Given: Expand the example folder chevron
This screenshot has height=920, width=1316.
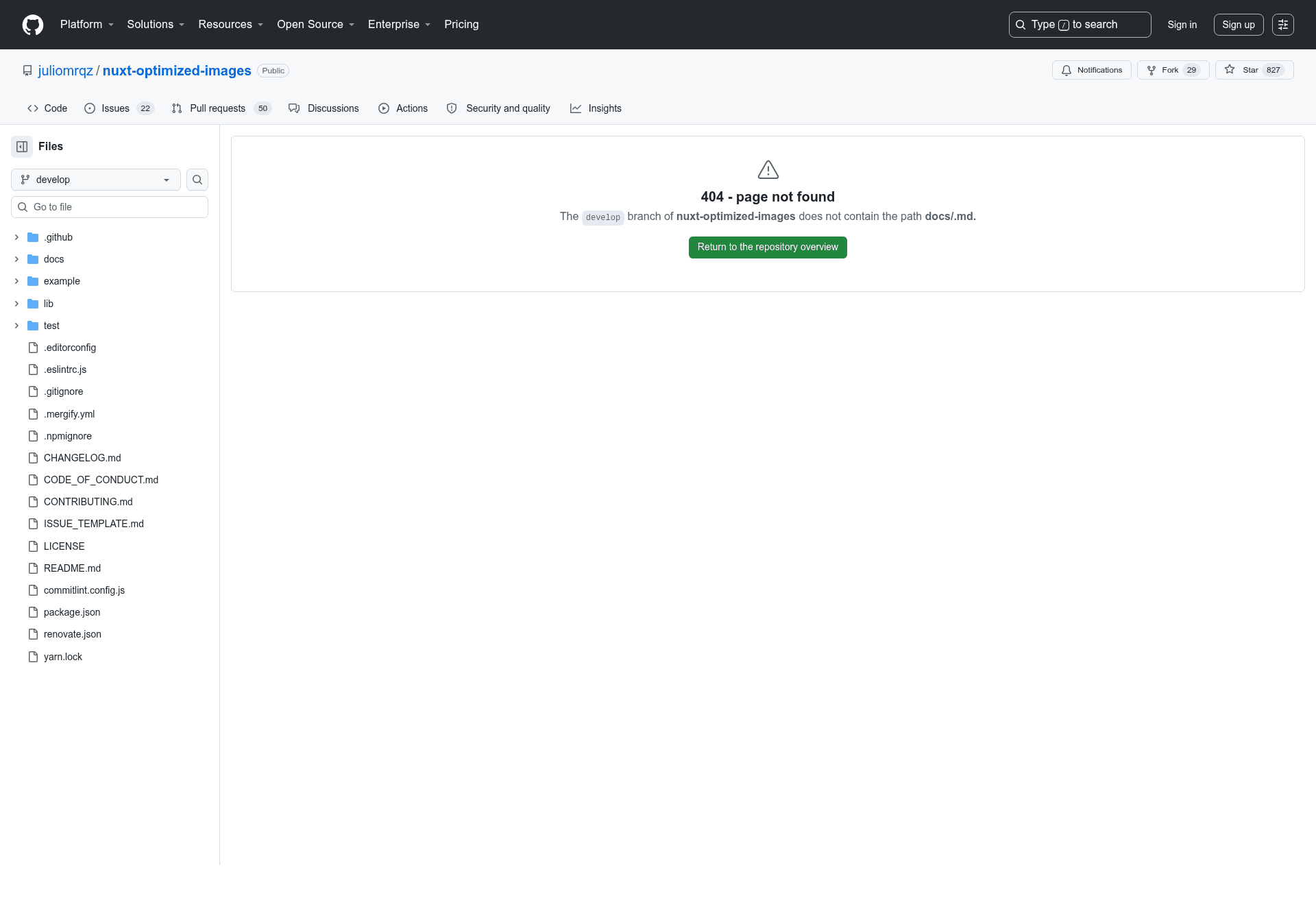Looking at the screenshot, I should 16,281.
